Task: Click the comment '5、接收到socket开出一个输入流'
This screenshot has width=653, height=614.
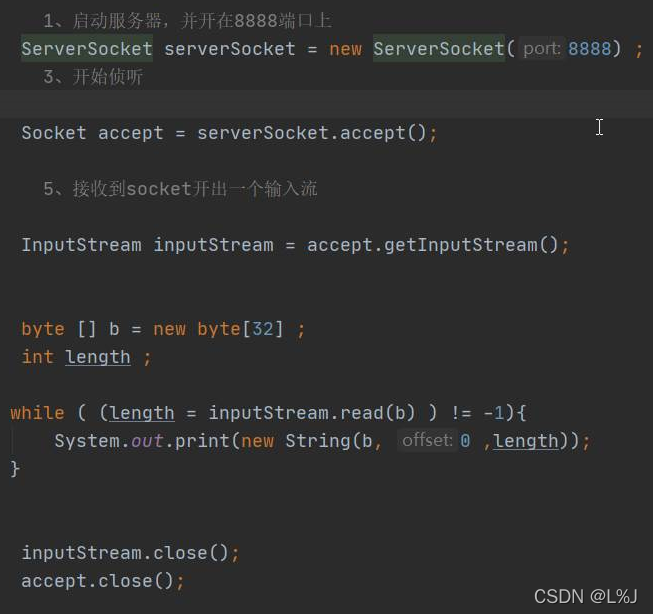Action: (180, 189)
